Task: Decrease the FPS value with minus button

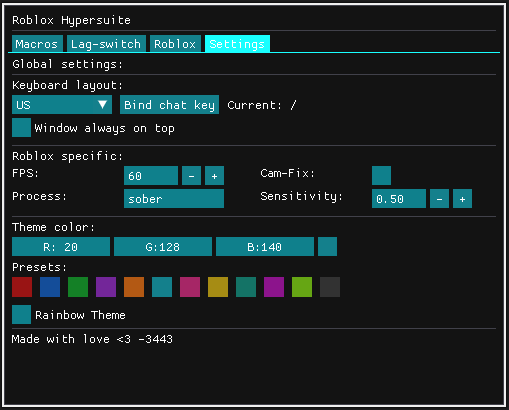Action: [191, 176]
